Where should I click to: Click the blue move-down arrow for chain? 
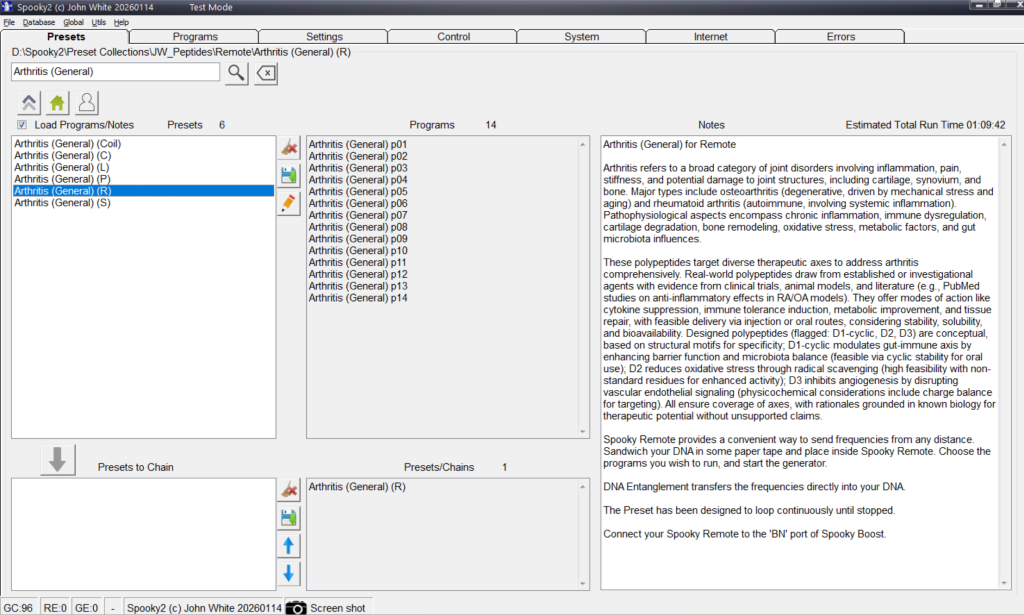[x=289, y=573]
